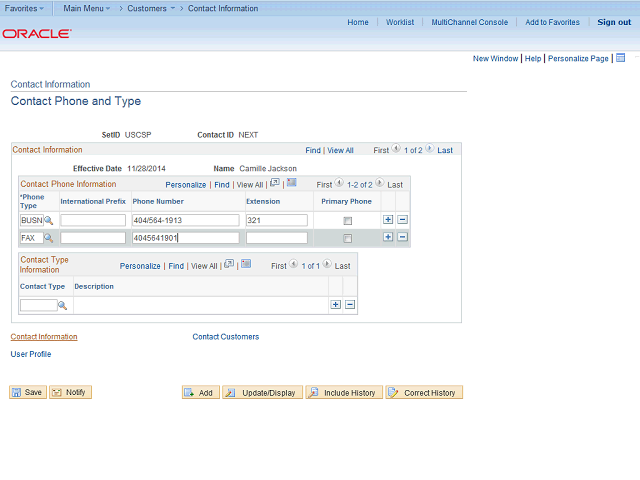The image size is (640, 480).
Task: Open MultiChannel Console
Action: 469,22
